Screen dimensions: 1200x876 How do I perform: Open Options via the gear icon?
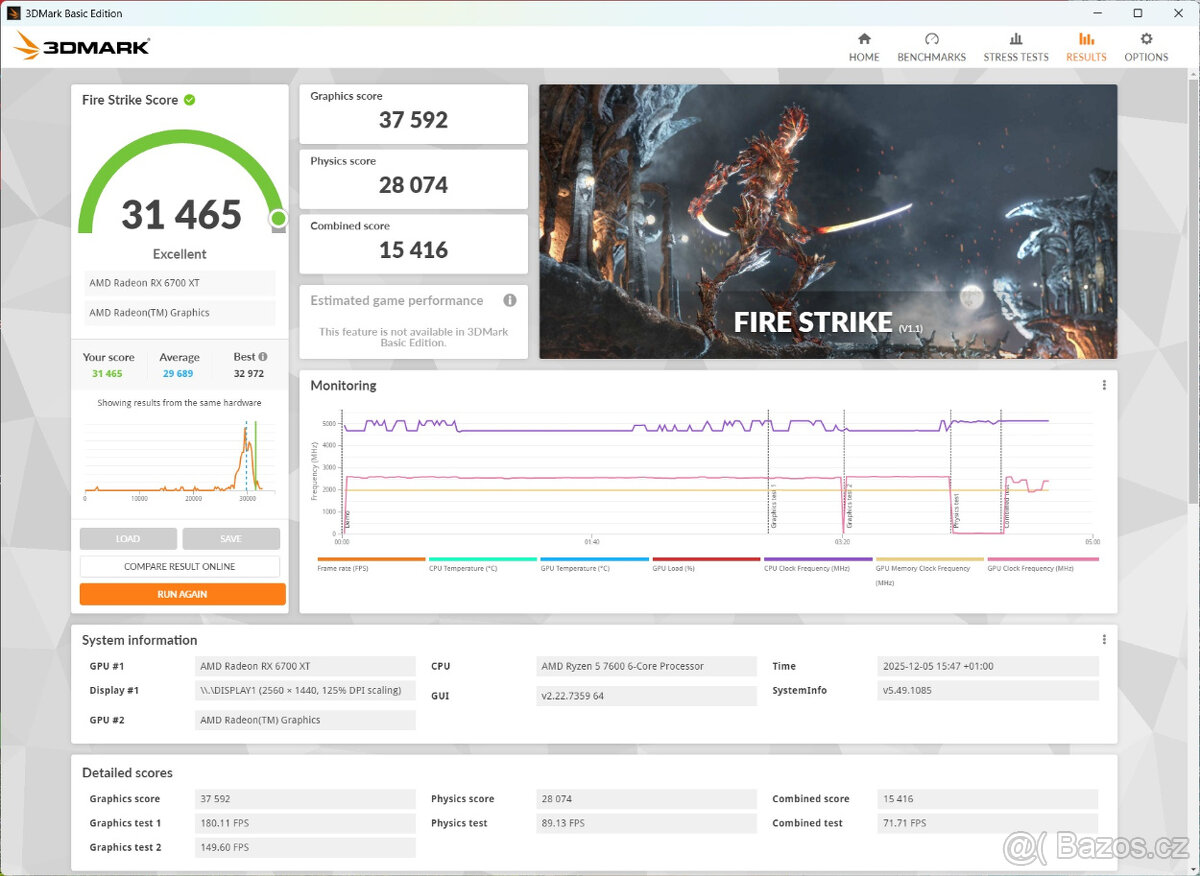[x=1146, y=45]
